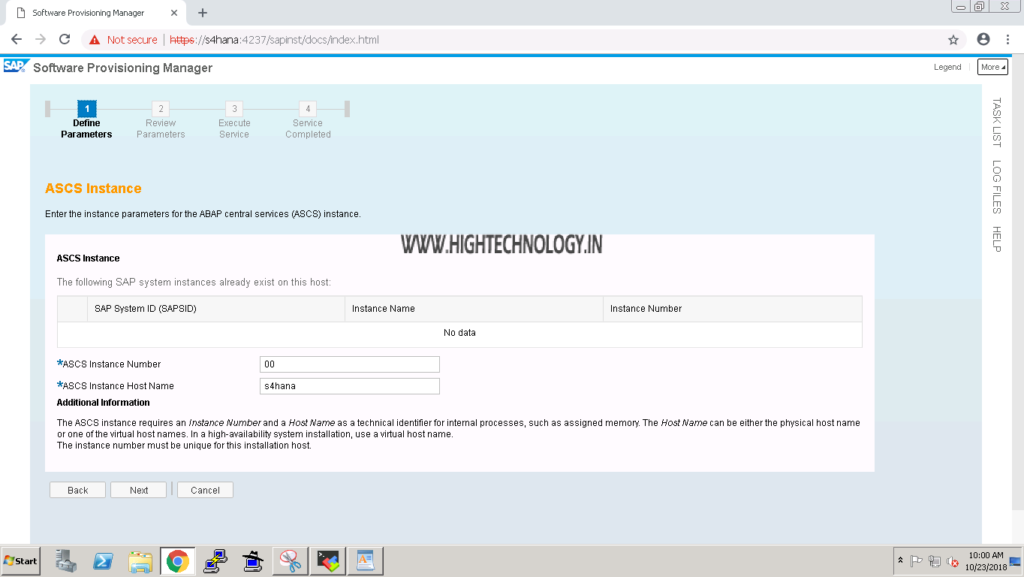
Task: Click the ASCS Instance Host Name field
Action: (349, 386)
